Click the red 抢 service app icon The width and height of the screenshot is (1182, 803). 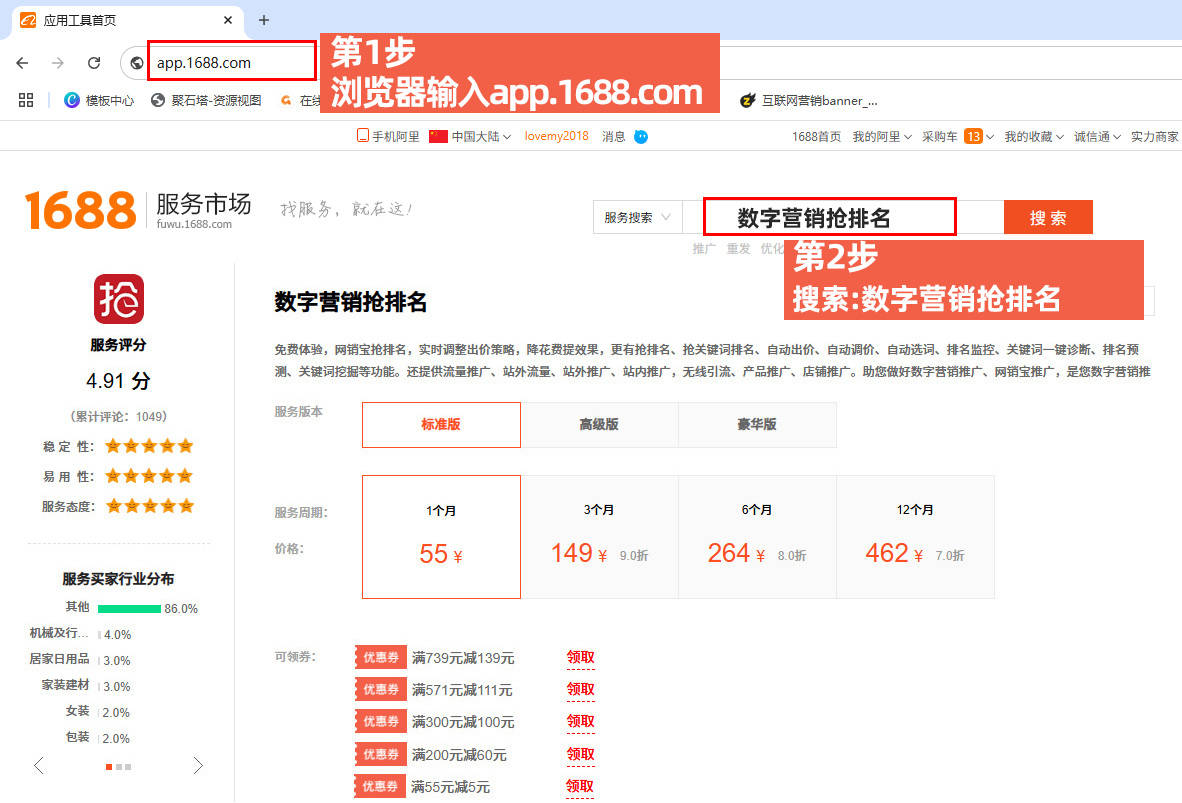click(x=119, y=299)
